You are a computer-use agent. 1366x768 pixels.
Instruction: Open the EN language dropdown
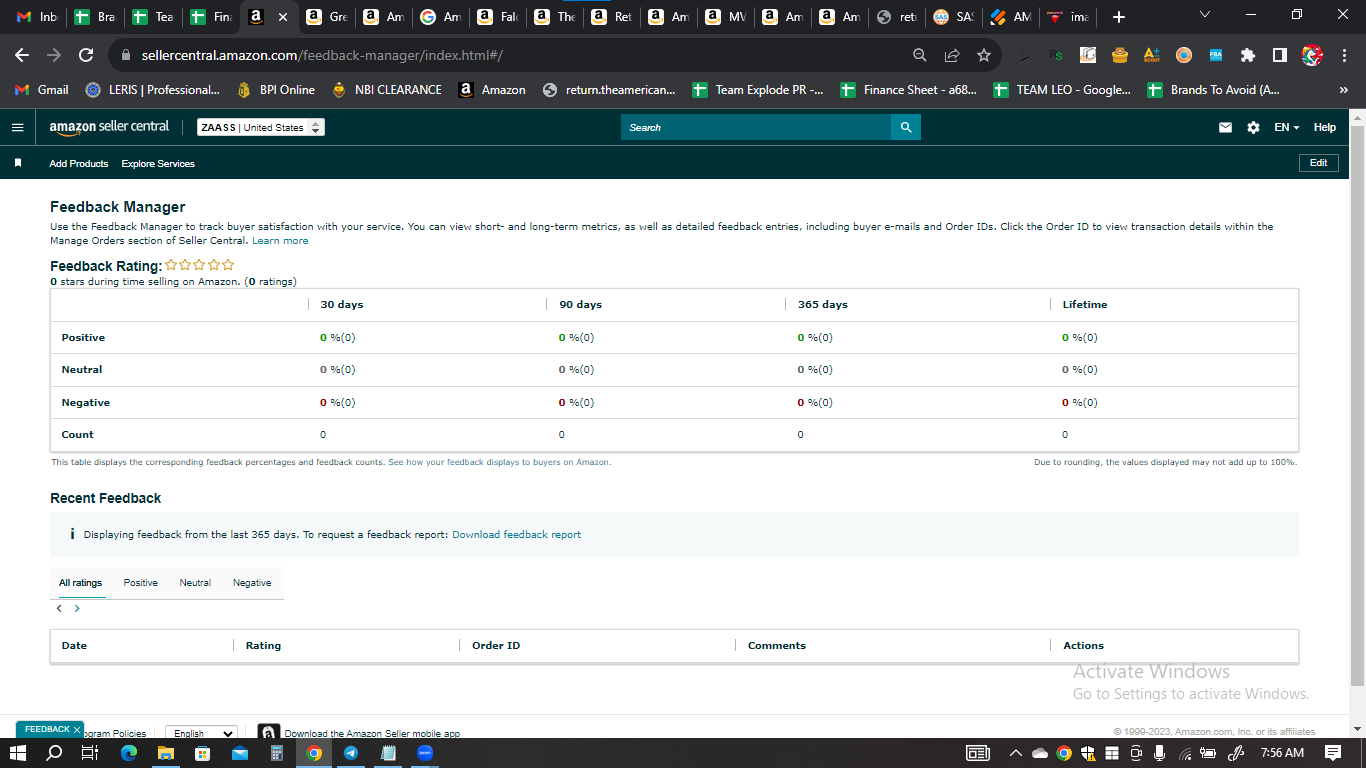(x=1286, y=128)
